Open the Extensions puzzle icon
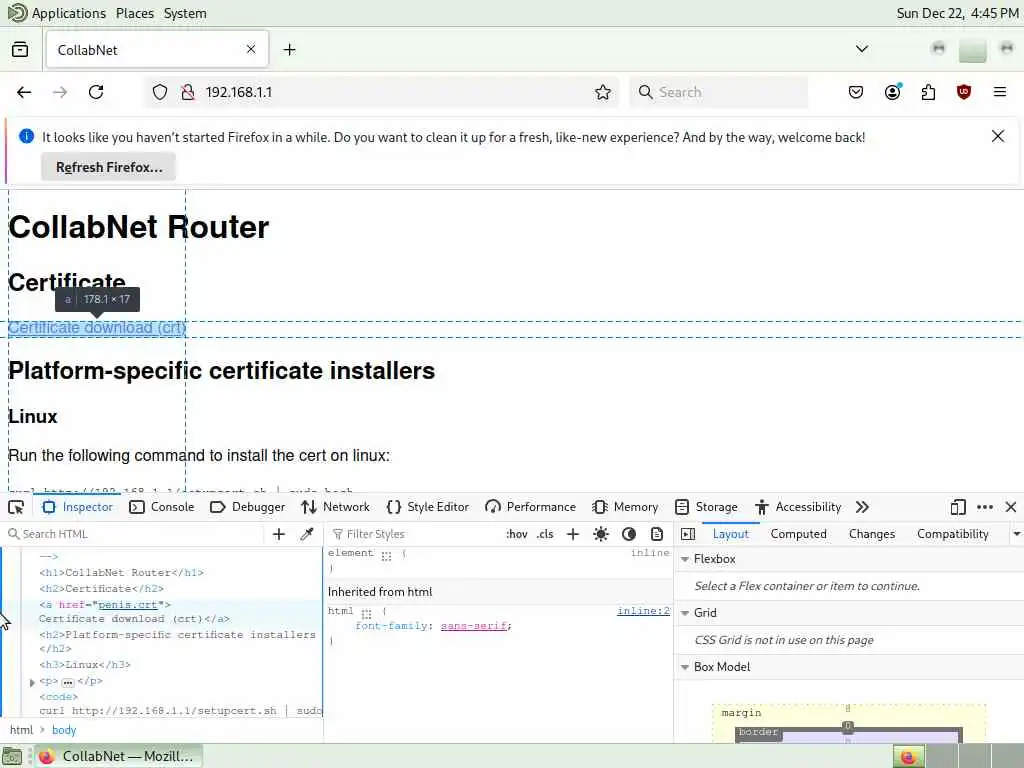This screenshot has height=768, width=1024. click(x=928, y=92)
